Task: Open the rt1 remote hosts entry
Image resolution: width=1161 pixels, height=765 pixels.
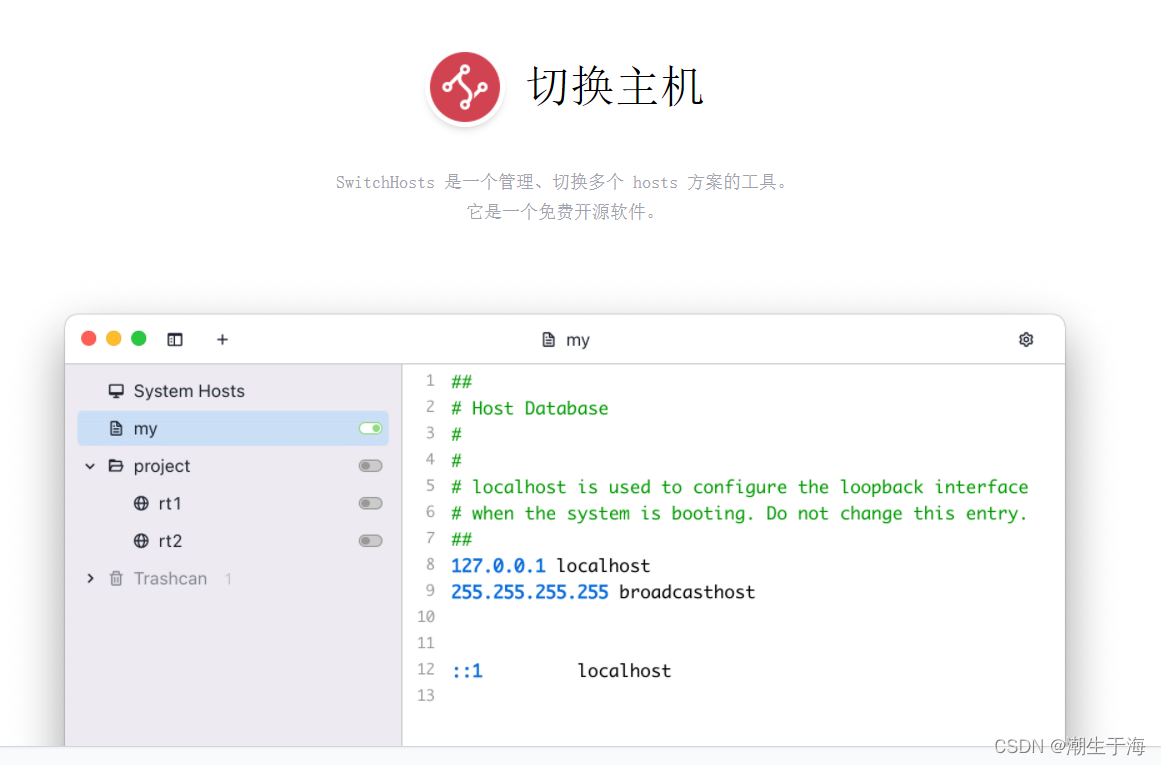Action: [x=233, y=504]
